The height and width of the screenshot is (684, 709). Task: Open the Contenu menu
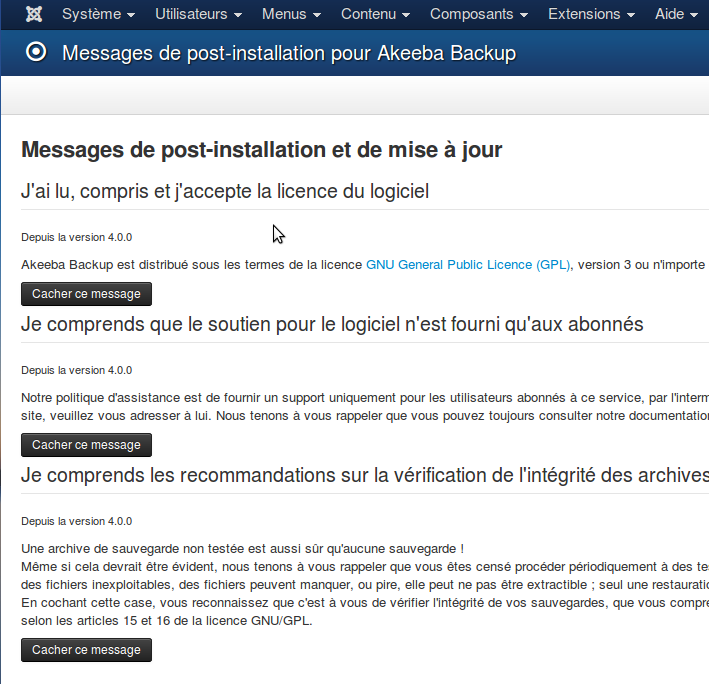tap(375, 15)
